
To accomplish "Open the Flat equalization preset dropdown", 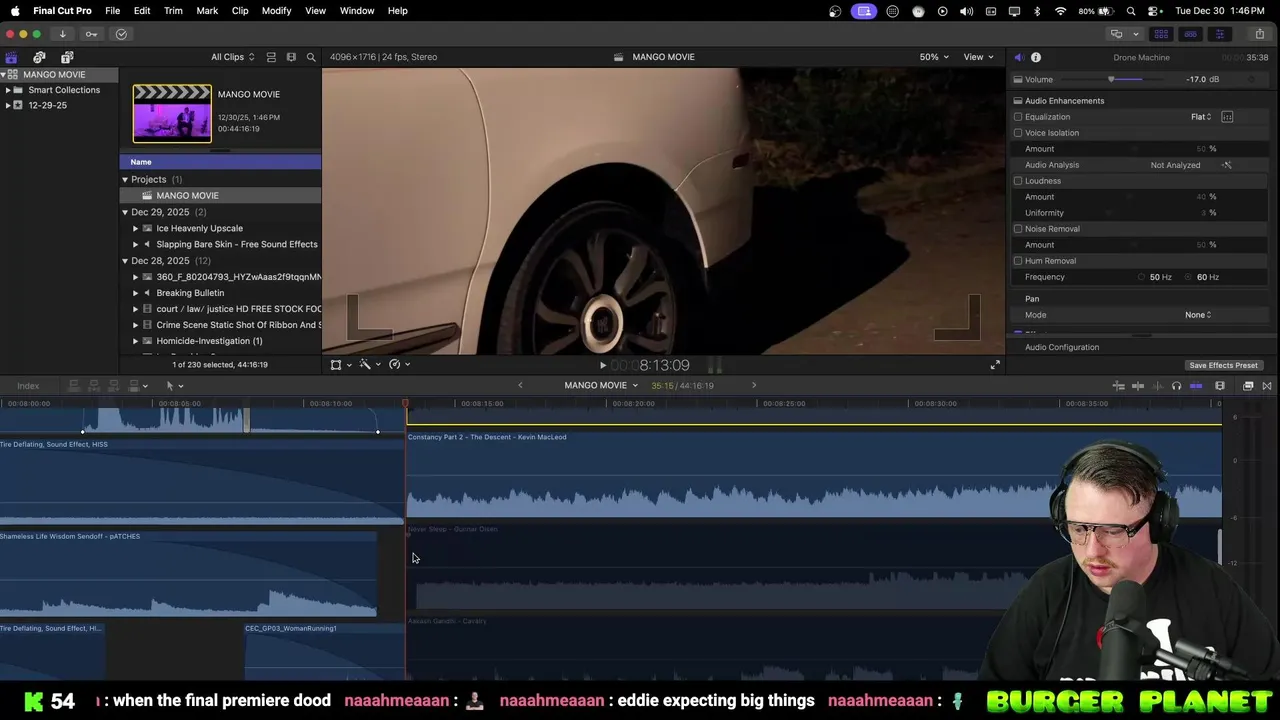I will point(1201,117).
